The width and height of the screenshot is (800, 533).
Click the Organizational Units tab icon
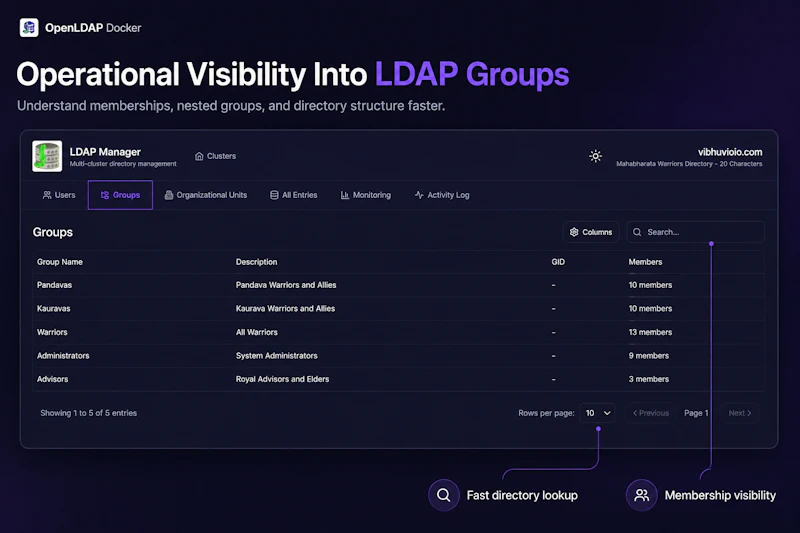click(x=168, y=195)
